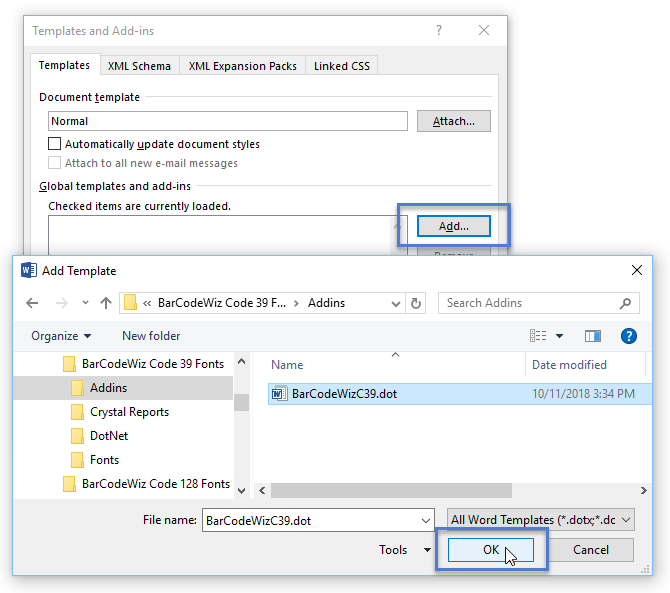Viewport: 670px width, 593px height.
Task: Click the horizontal scrollbar thumb in file list
Action: tap(391, 490)
